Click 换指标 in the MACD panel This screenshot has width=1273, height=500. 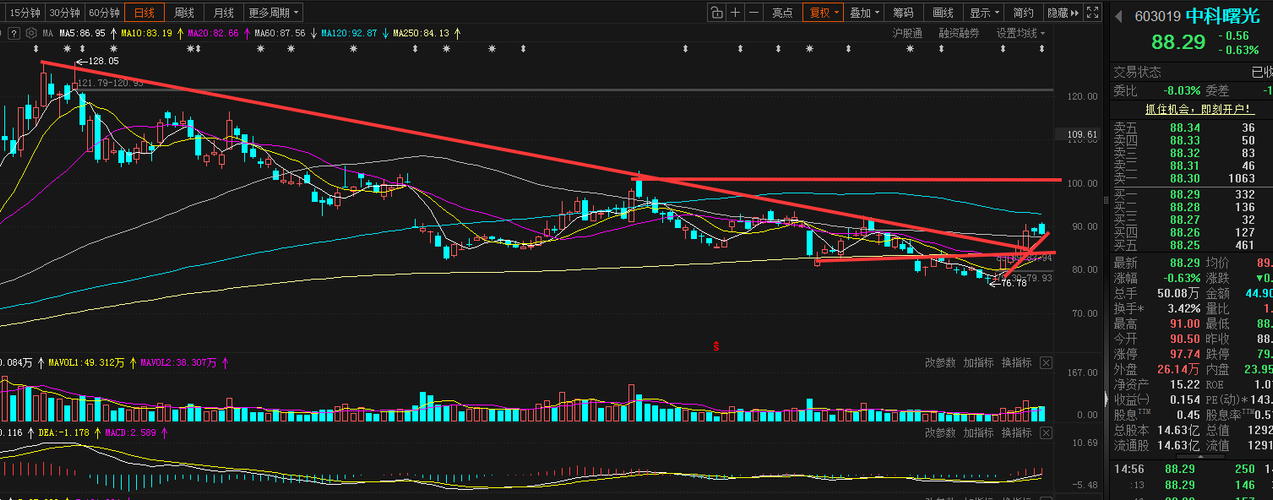pyautogui.click(x=1016, y=433)
